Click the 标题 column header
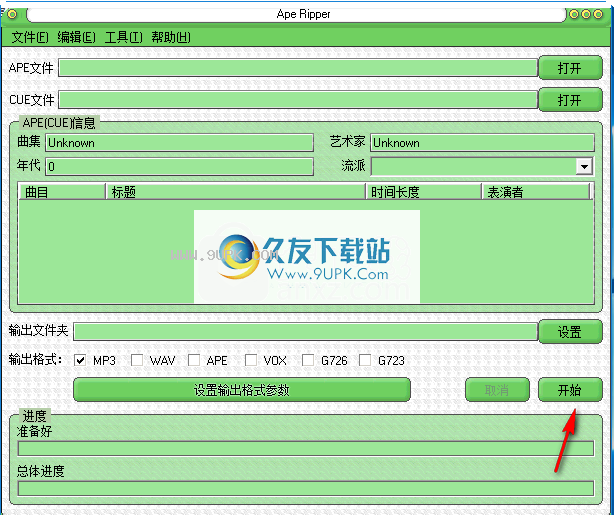The image size is (614, 515). point(236,192)
